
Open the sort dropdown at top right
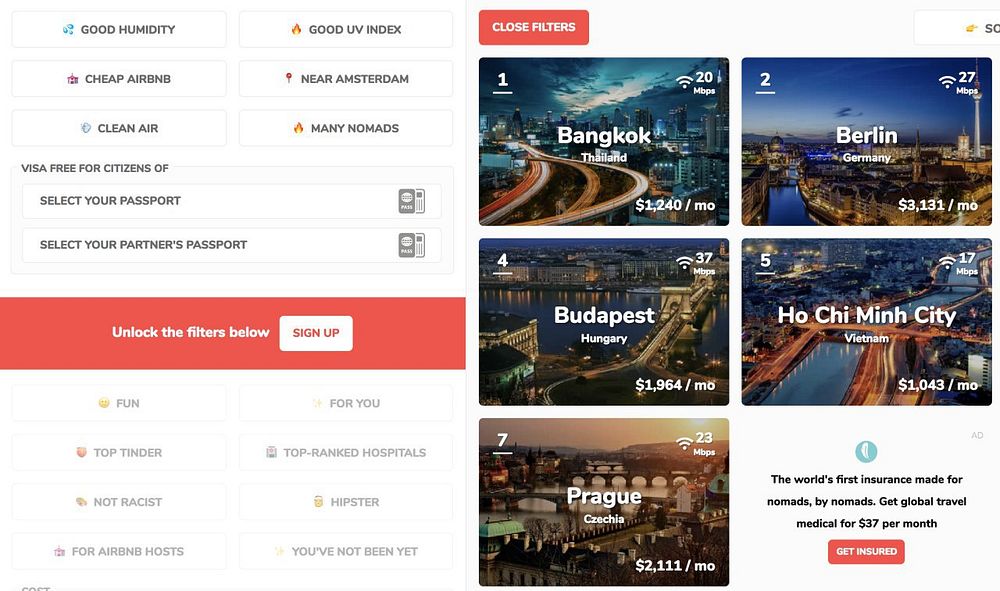957,28
